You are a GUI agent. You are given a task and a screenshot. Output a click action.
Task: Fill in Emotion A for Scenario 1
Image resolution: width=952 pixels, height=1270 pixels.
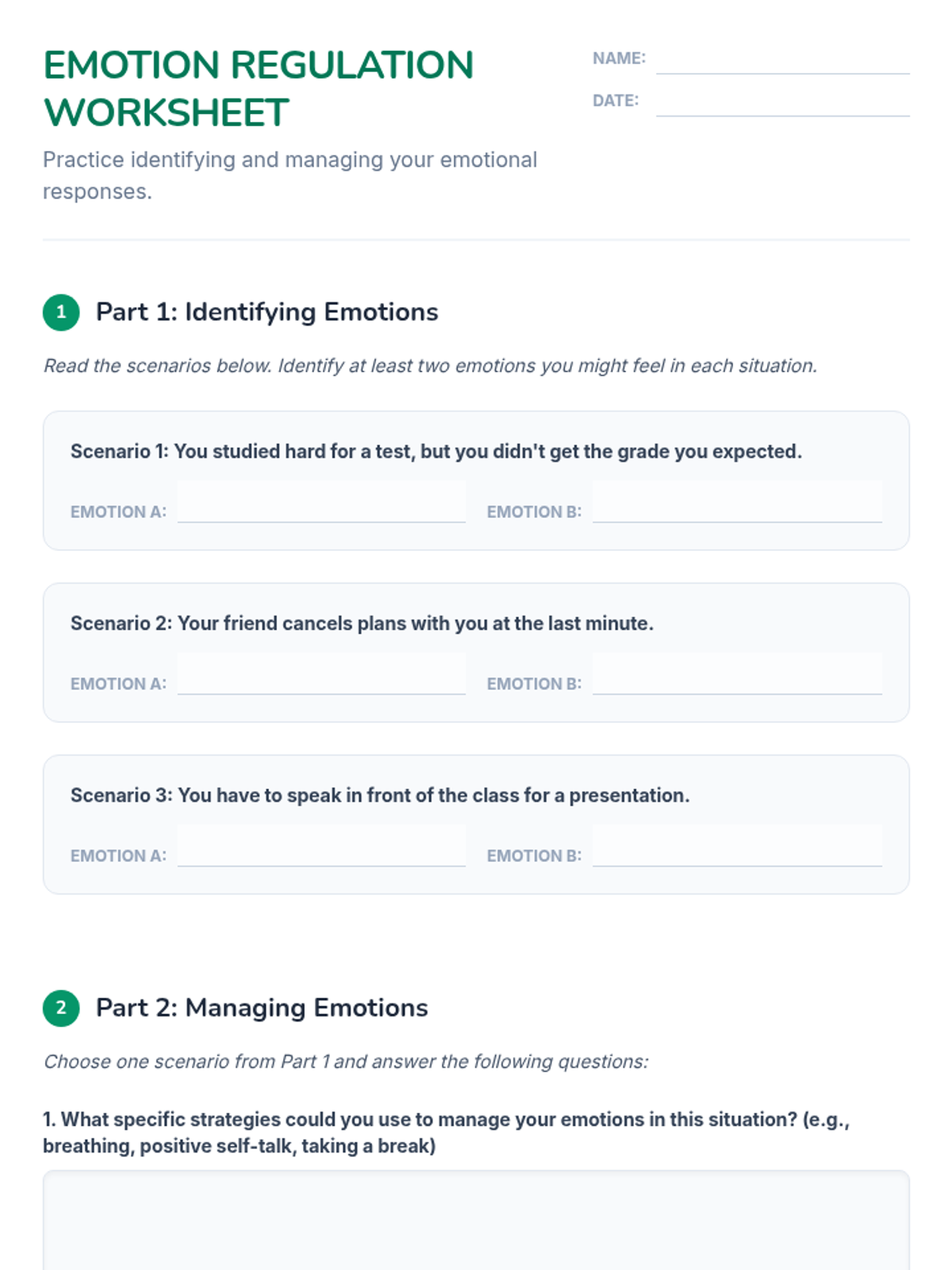(x=321, y=503)
